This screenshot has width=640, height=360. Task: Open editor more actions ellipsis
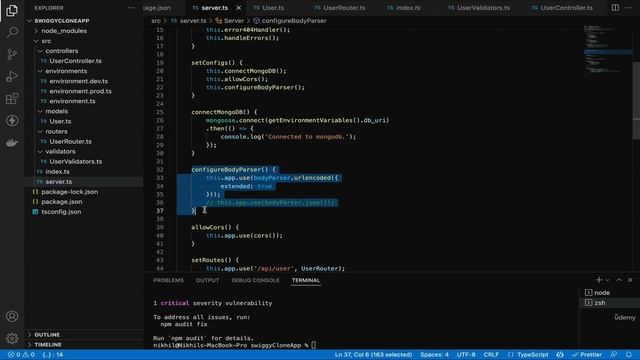pos(629,8)
